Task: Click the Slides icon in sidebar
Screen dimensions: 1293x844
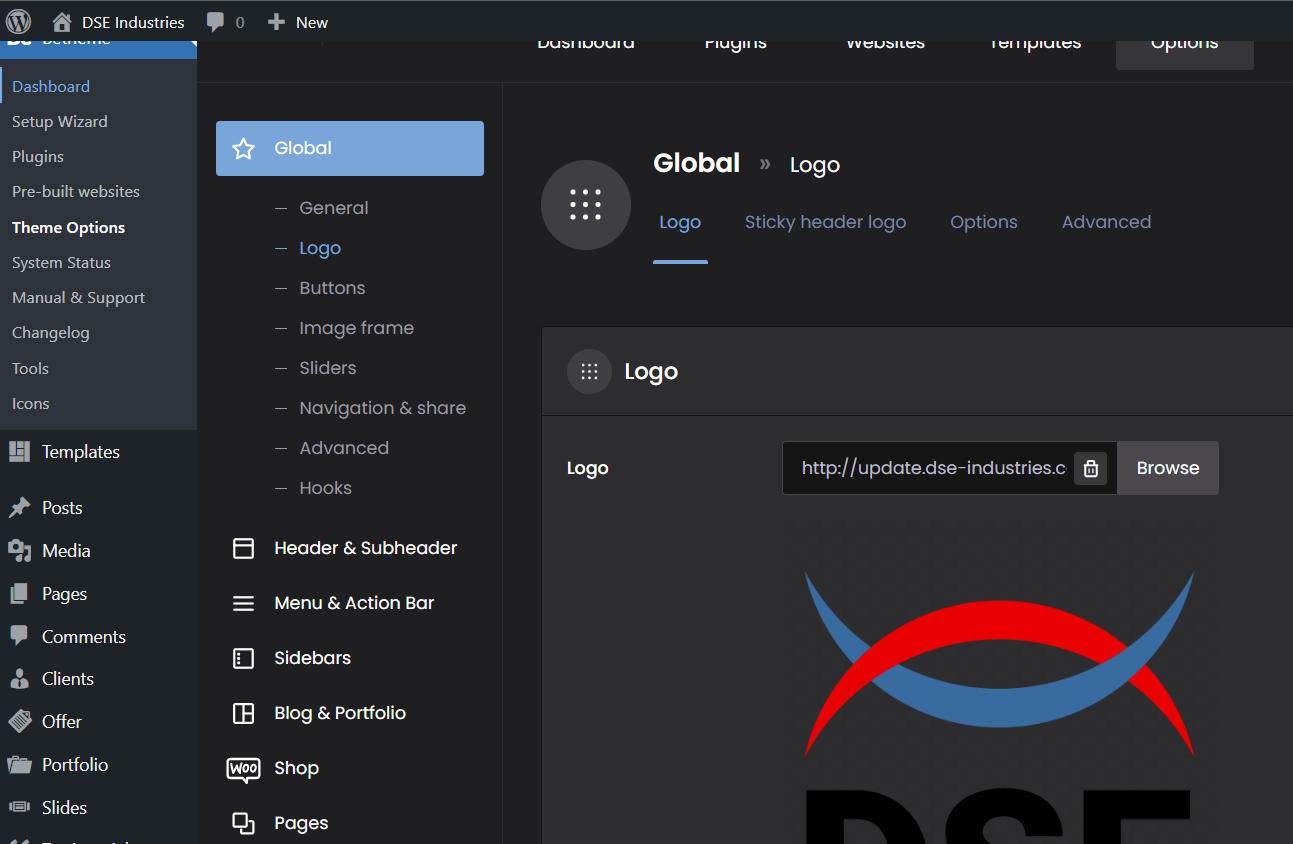Action: [19, 807]
